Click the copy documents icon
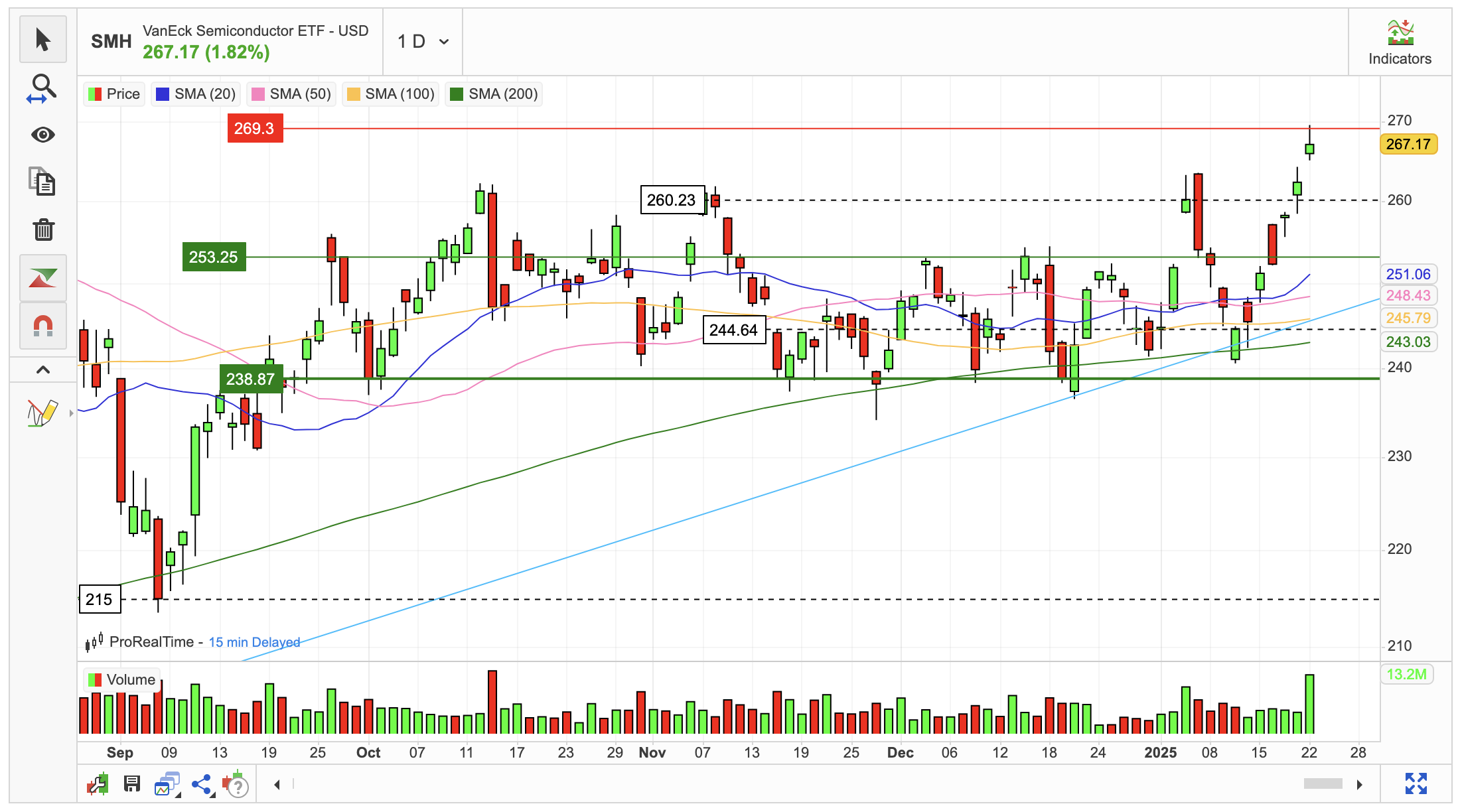1460x812 pixels. pyautogui.click(x=43, y=182)
